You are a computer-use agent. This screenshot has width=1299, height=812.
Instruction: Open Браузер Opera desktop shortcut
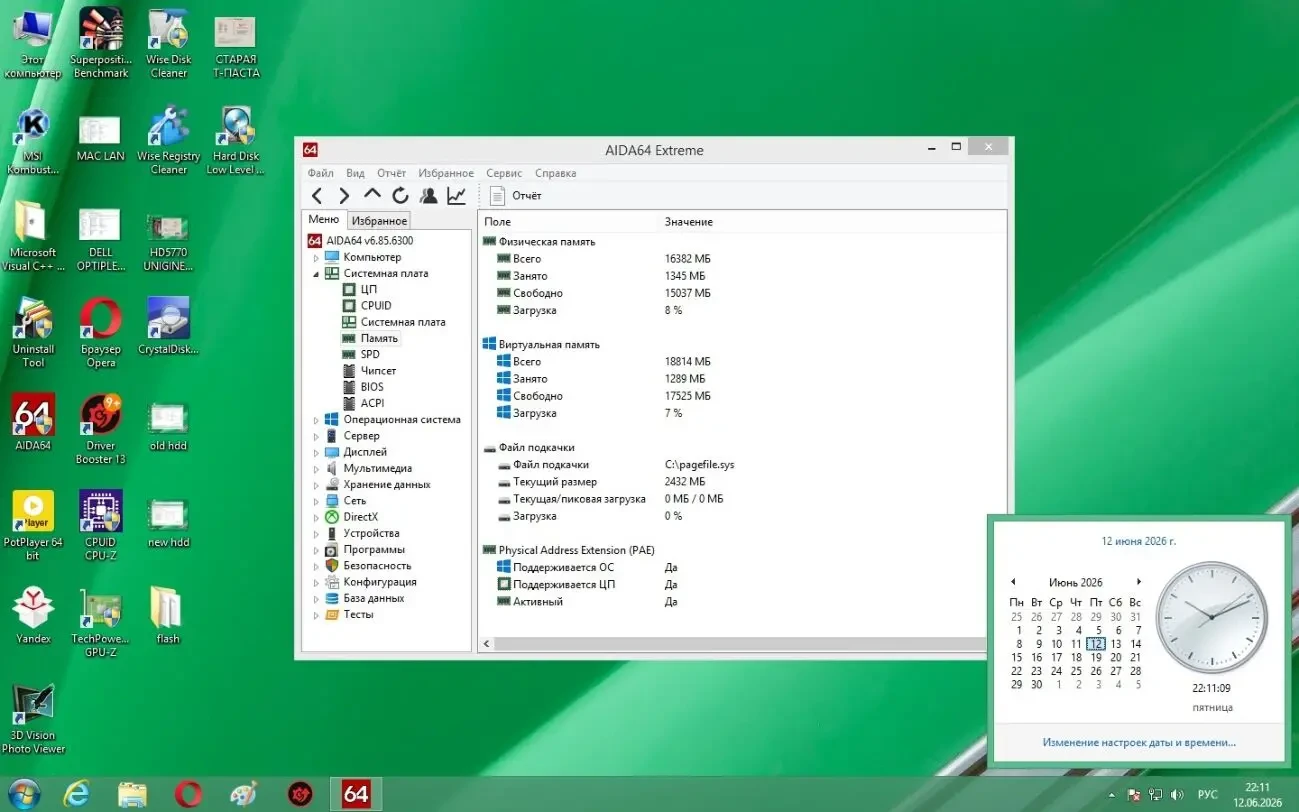coord(101,333)
